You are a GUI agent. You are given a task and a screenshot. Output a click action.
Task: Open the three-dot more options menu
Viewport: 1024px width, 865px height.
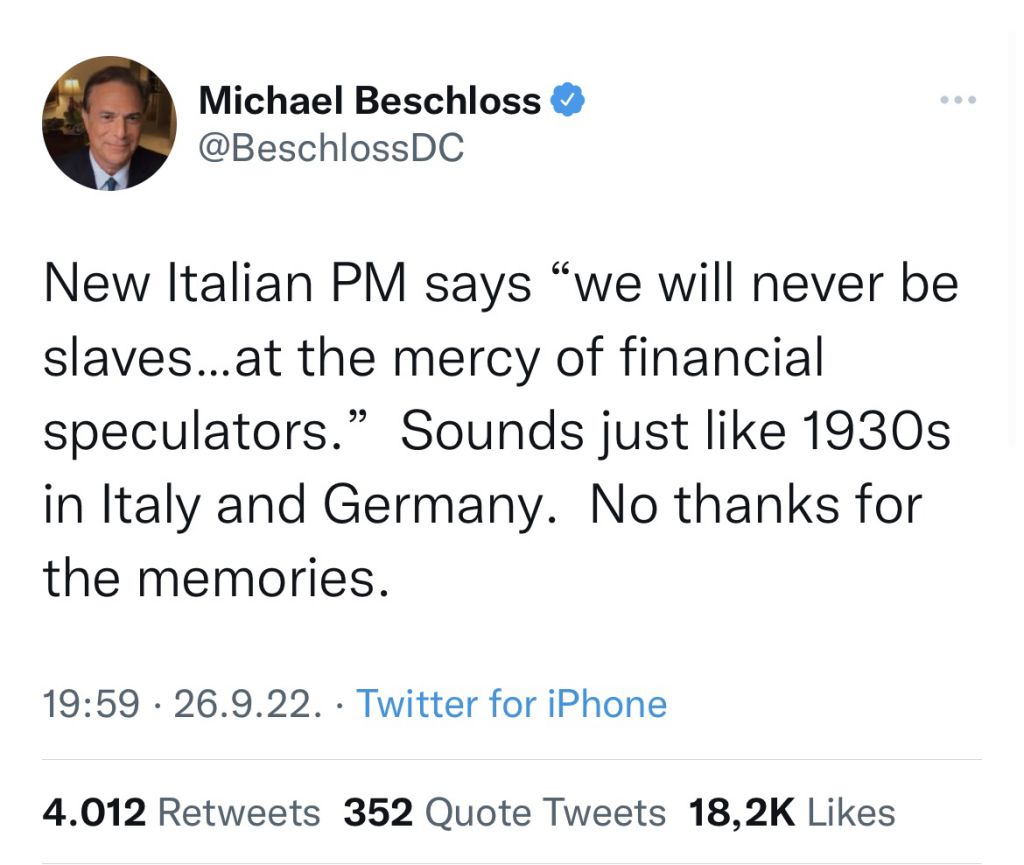point(957,100)
